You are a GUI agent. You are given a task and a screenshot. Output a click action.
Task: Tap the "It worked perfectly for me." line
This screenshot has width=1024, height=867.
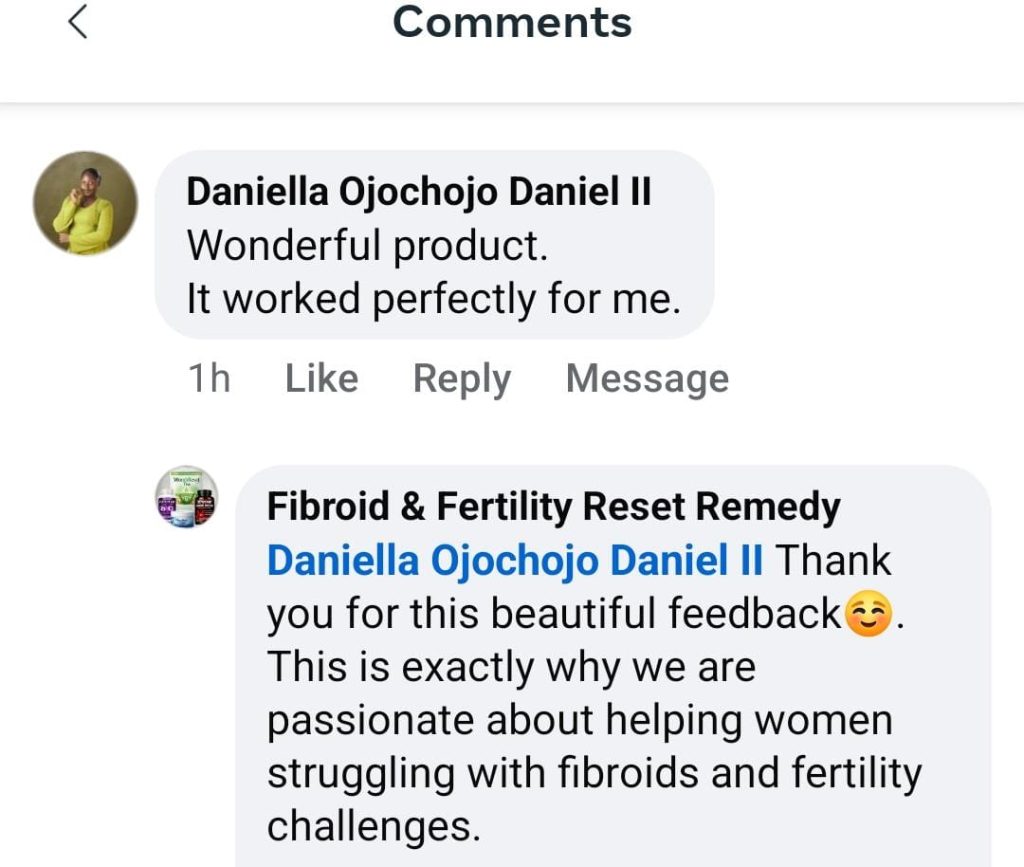point(434,299)
